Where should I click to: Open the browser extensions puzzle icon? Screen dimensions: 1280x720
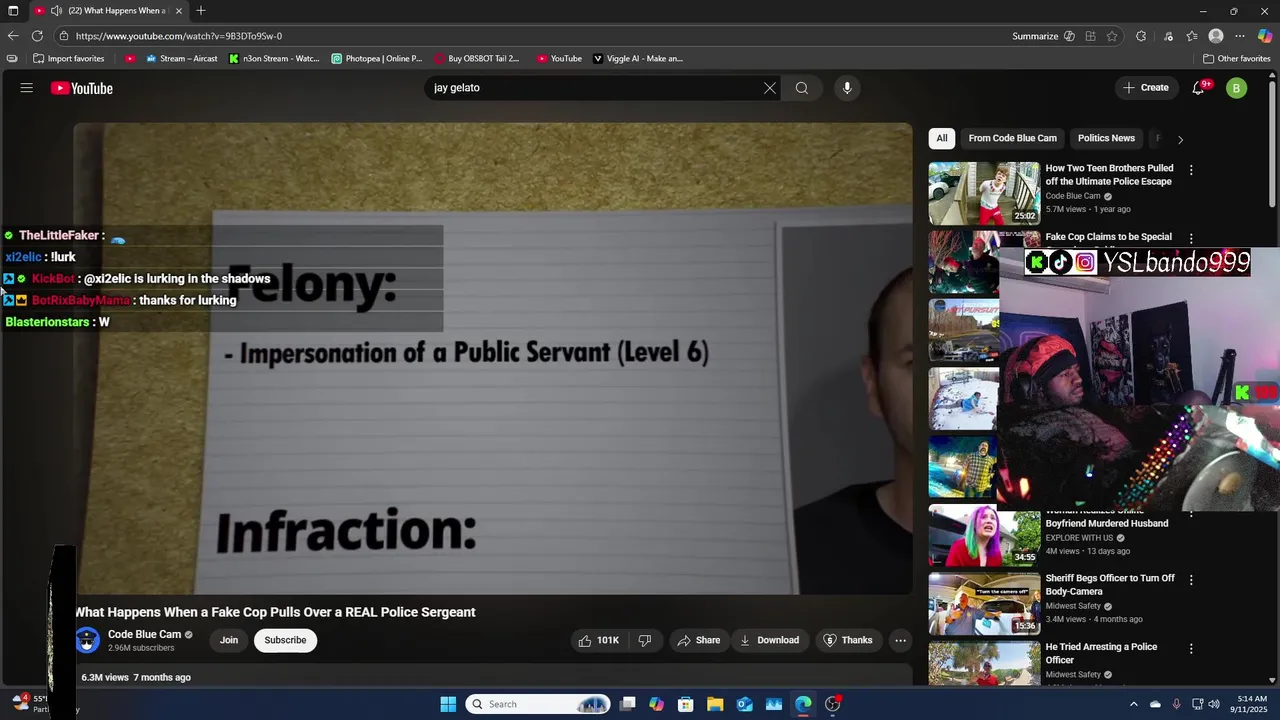click(x=1141, y=36)
